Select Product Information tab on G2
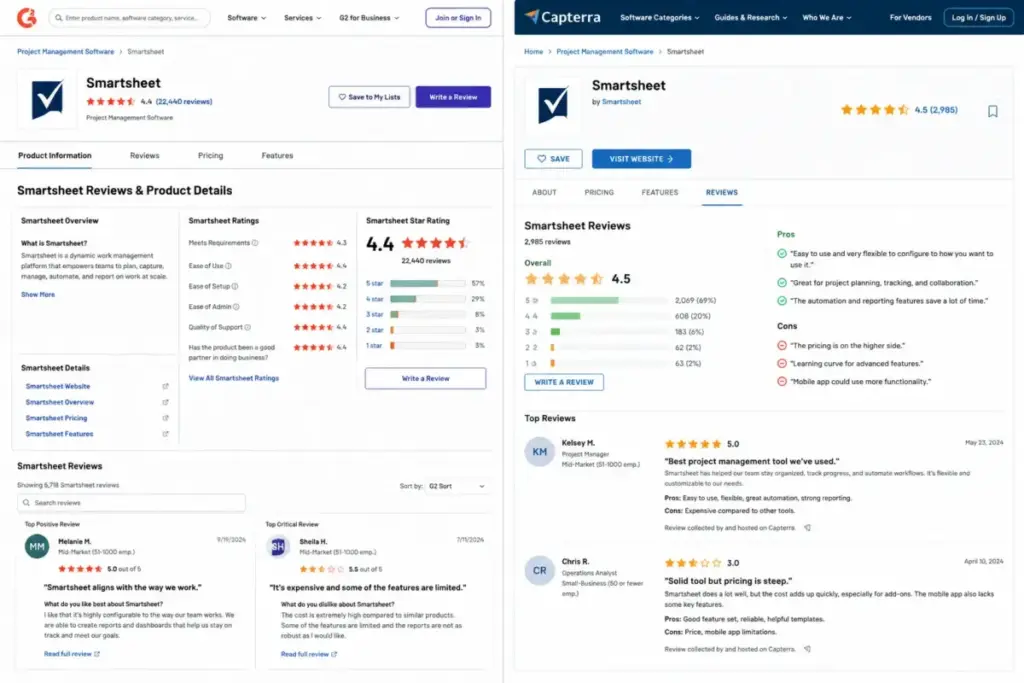The height and width of the screenshot is (683, 1024). 55,155
